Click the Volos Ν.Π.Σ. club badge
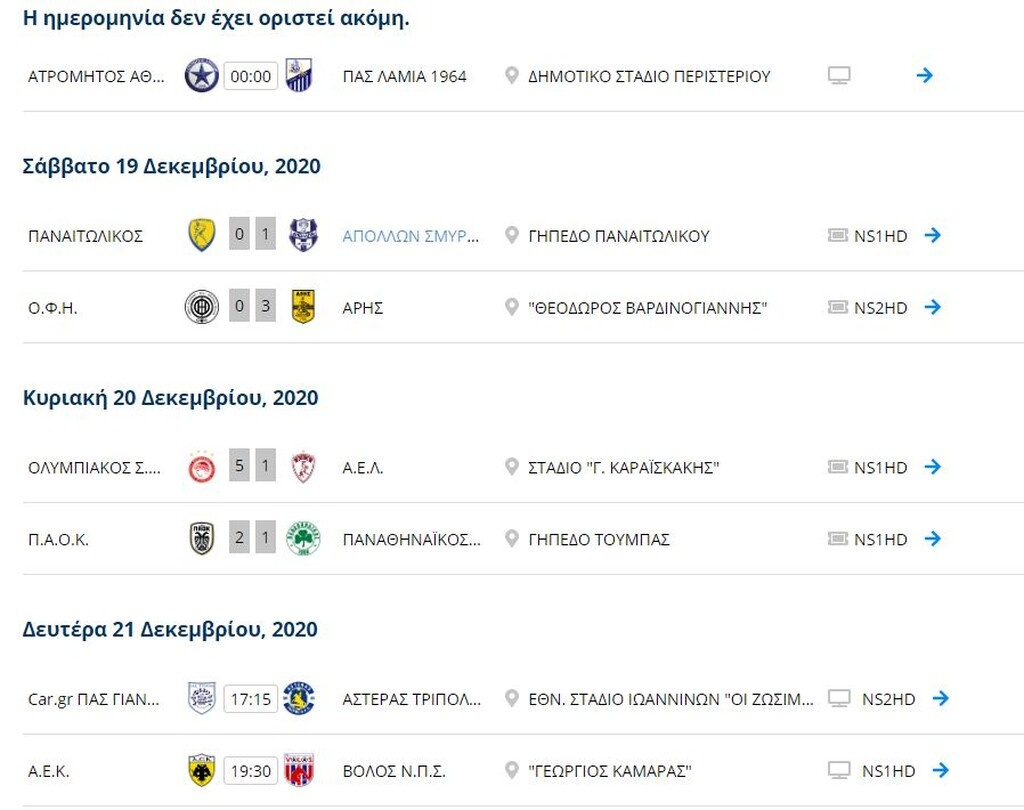The width and height of the screenshot is (1024, 810). [x=304, y=770]
